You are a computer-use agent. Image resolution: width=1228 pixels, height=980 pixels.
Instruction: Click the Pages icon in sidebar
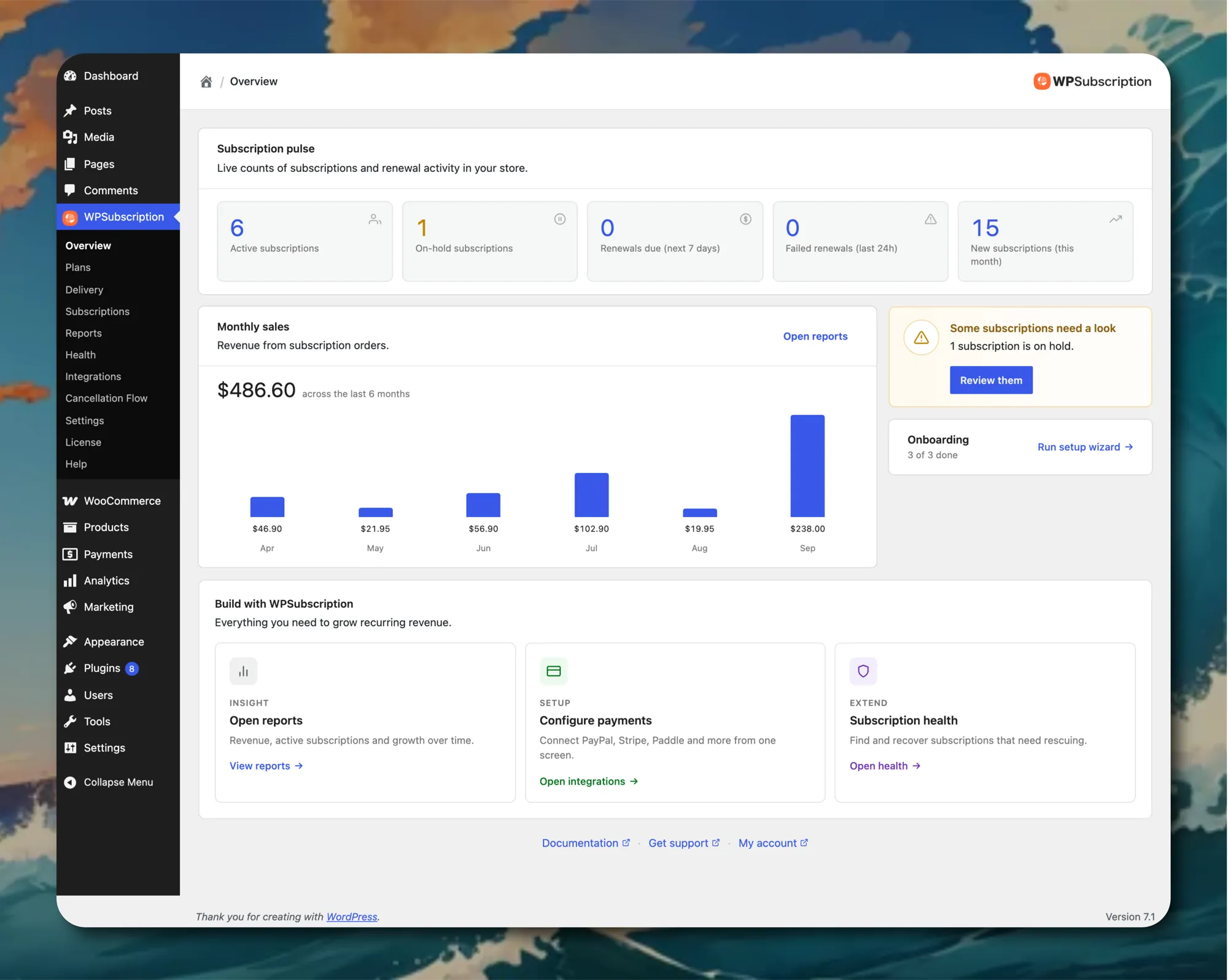pos(70,164)
